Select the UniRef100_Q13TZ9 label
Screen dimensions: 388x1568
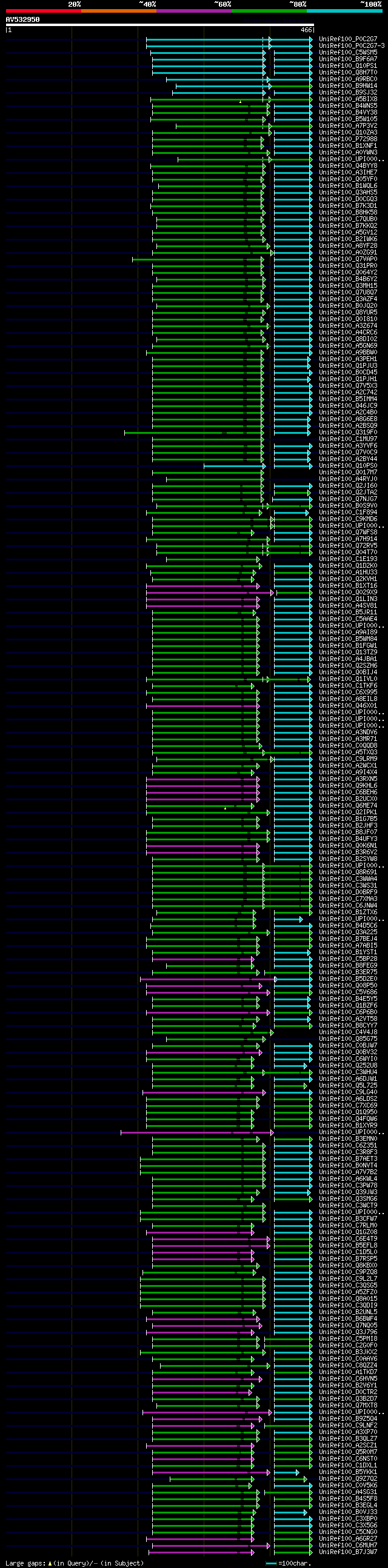[x=348, y=653]
